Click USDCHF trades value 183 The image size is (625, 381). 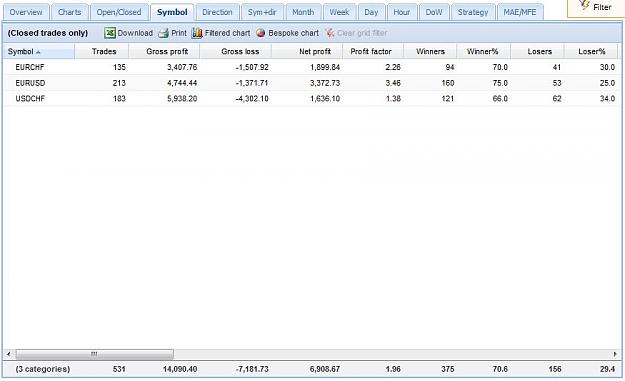coord(119,99)
